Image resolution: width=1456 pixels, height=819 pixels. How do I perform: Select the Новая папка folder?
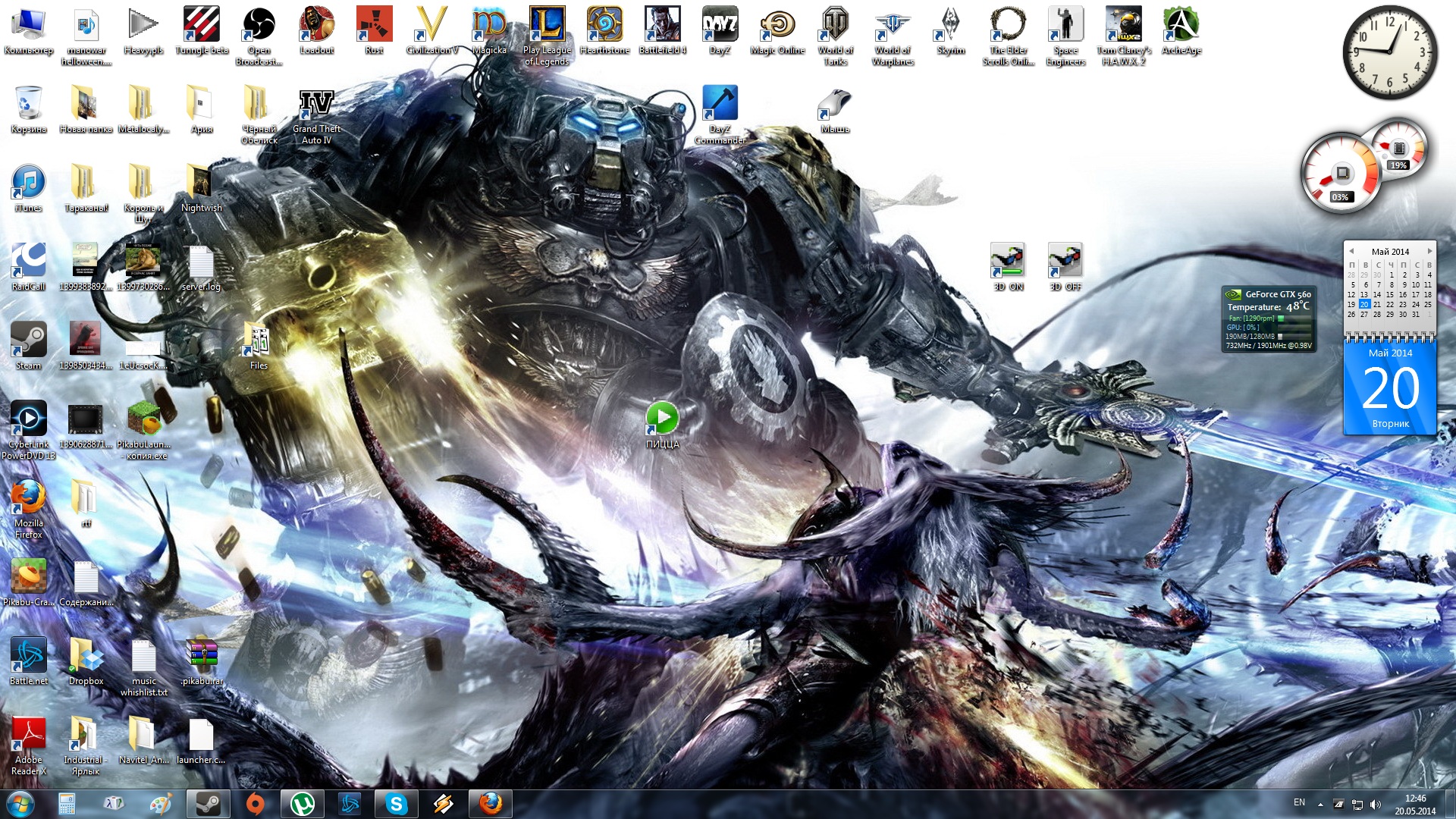point(86,110)
